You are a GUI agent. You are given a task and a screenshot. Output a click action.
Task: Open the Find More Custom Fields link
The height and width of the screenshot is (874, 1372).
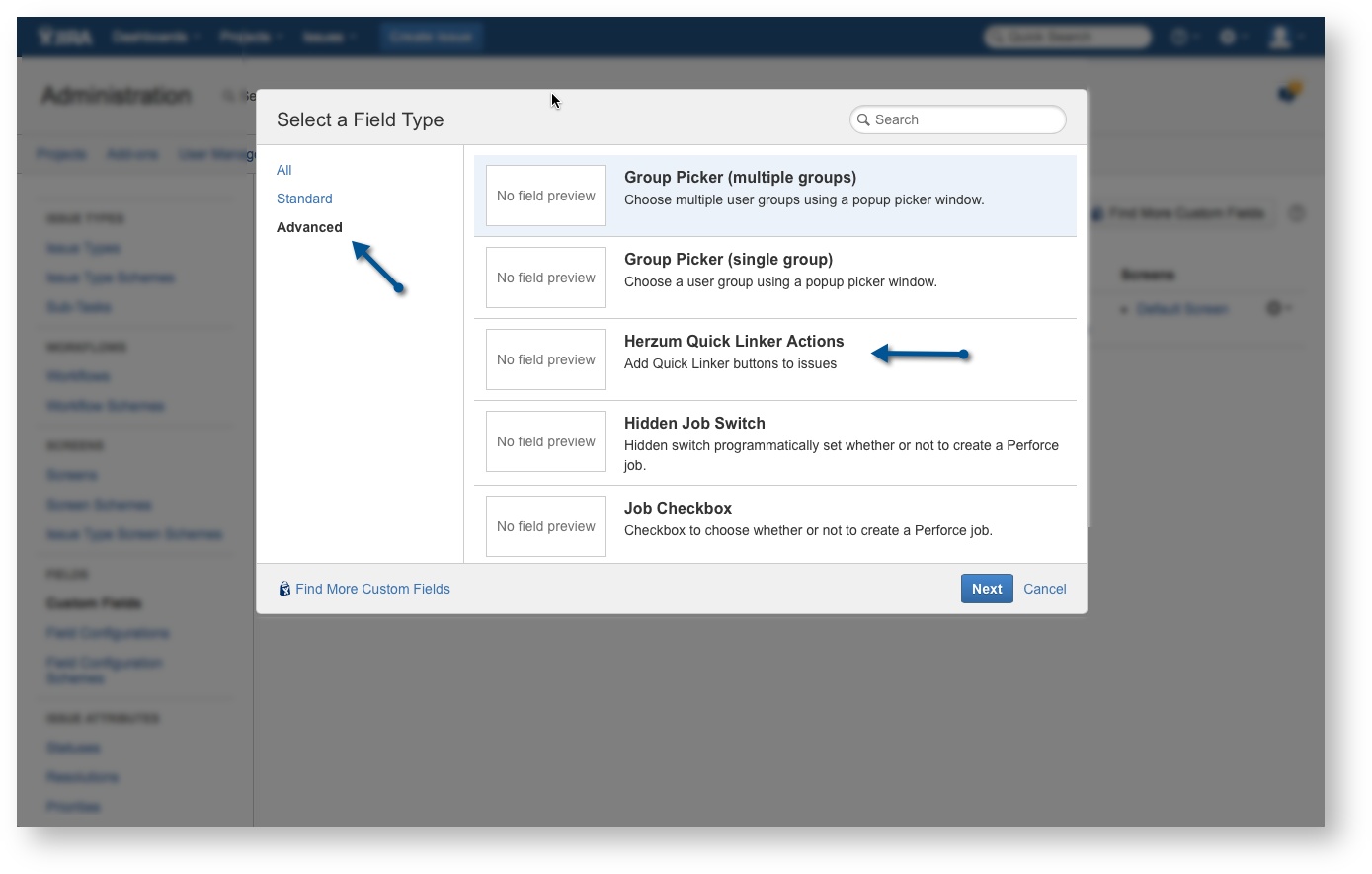click(x=372, y=589)
